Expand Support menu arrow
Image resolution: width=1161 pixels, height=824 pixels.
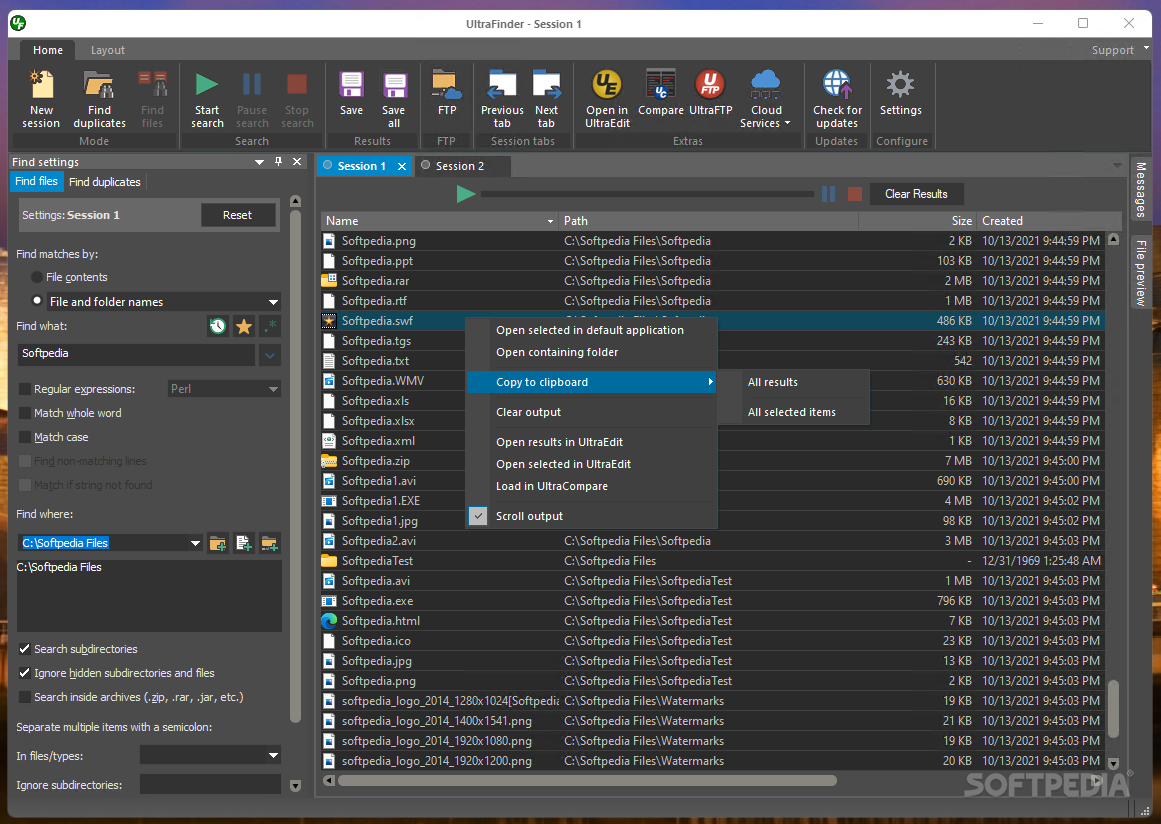[1146, 49]
